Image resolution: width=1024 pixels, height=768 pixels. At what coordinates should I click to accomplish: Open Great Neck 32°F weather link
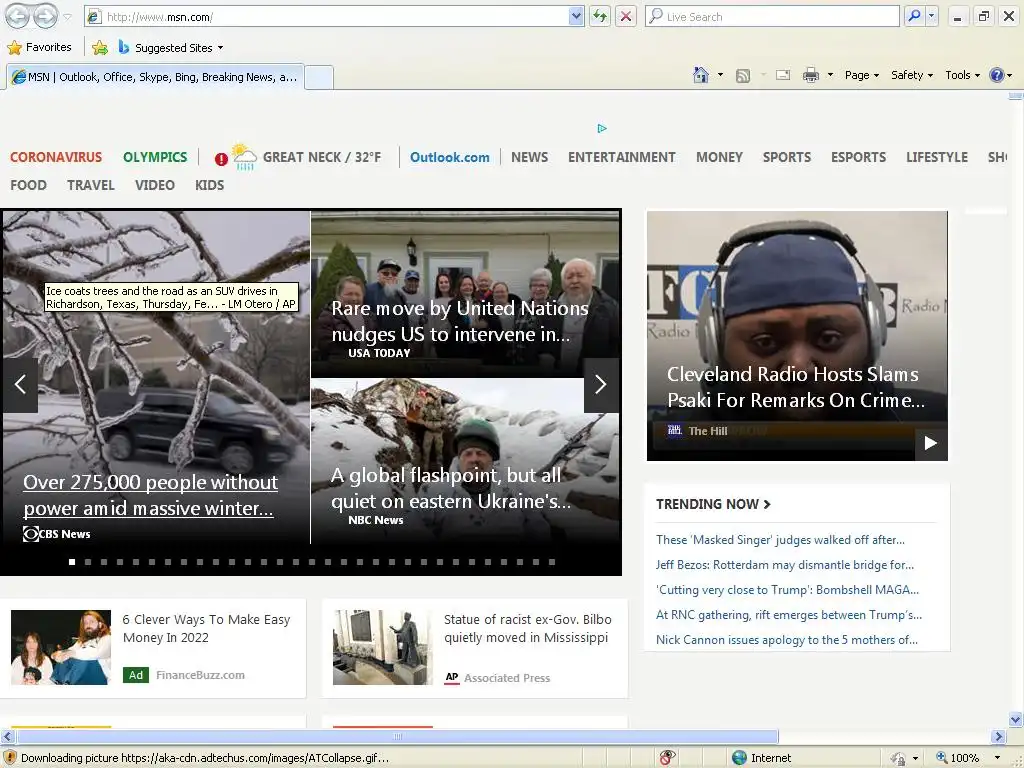[x=321, y=157]
